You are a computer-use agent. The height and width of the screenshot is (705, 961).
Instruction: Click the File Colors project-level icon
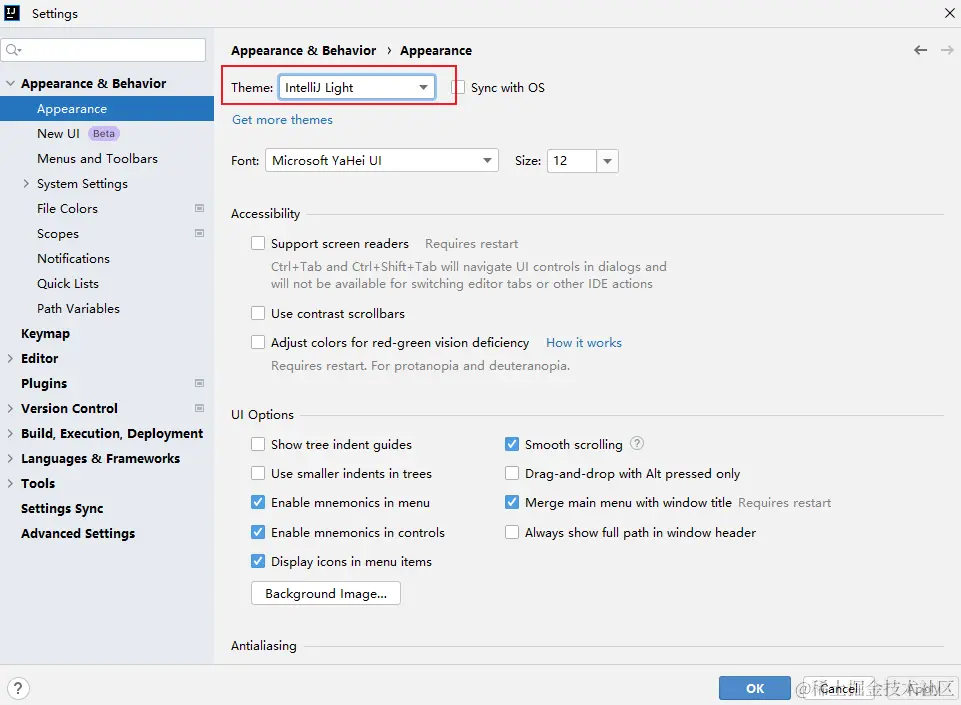[x=199, y=208]
